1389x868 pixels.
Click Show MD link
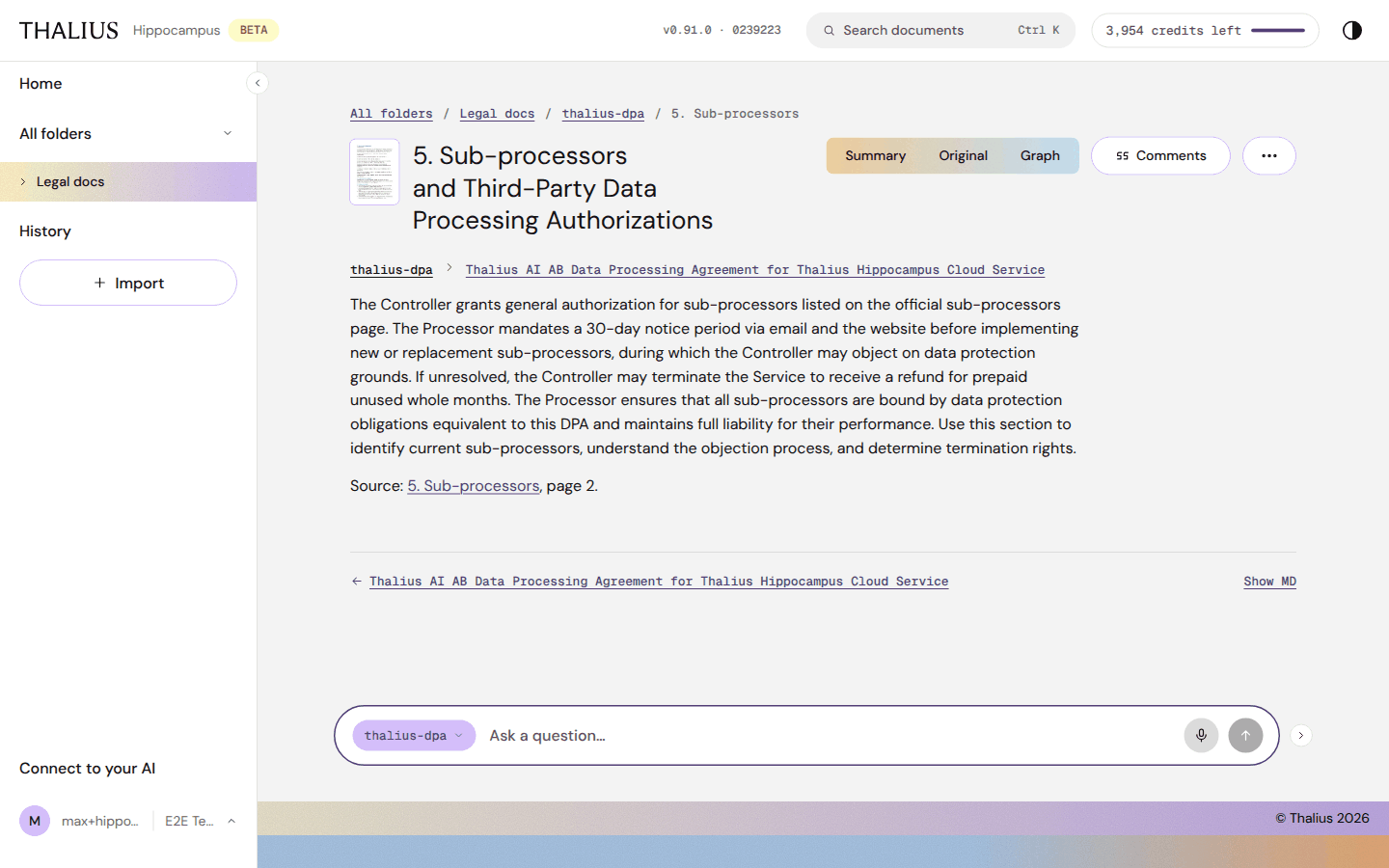coord(1269,582)
